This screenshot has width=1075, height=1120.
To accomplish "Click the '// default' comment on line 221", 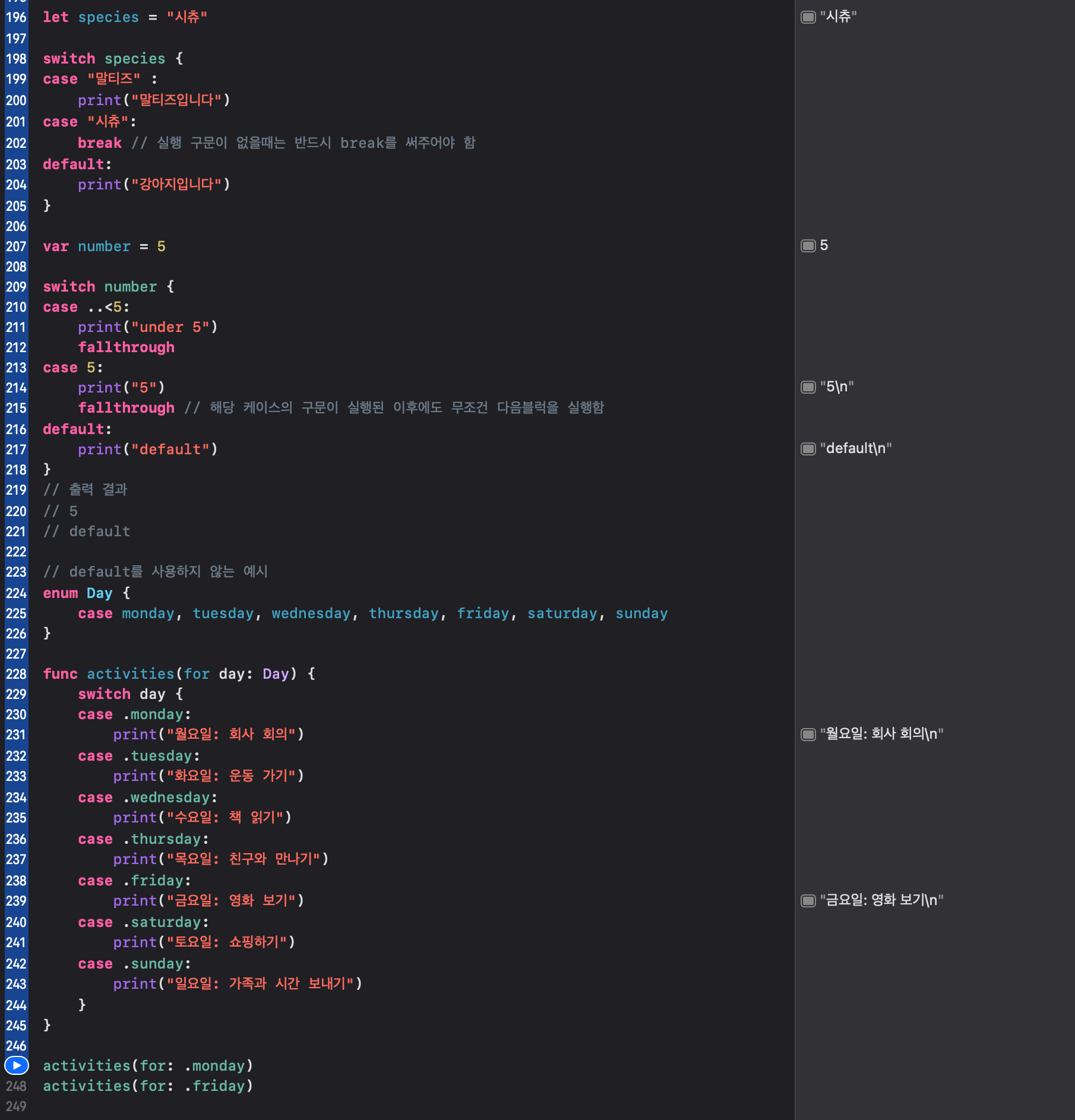I will (87, 531).
